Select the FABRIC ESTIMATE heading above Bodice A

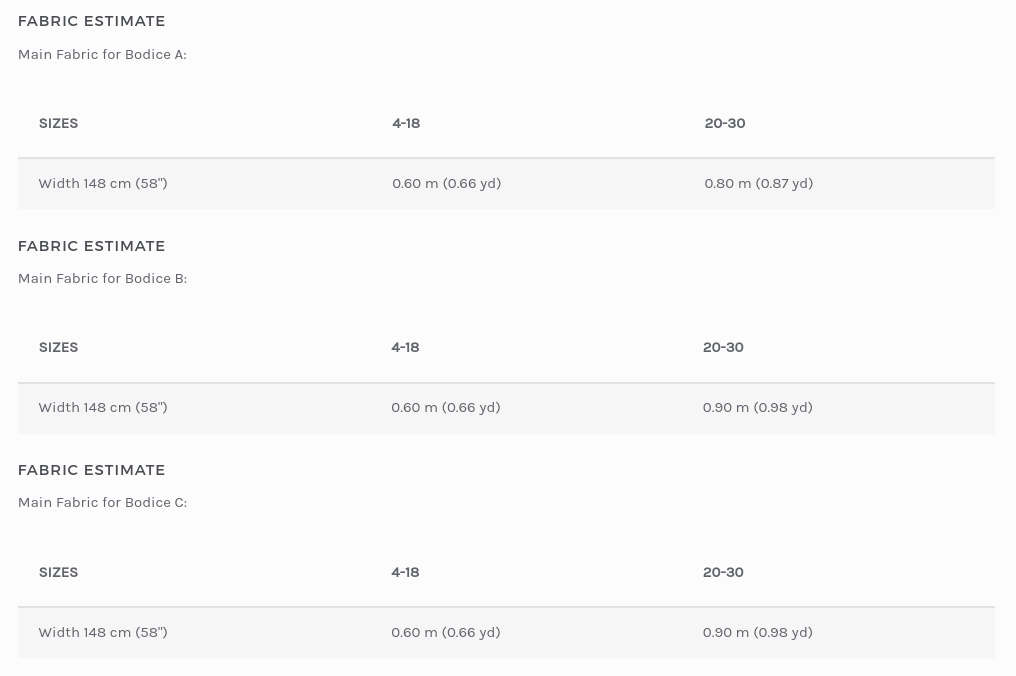[x=91, y=21]
